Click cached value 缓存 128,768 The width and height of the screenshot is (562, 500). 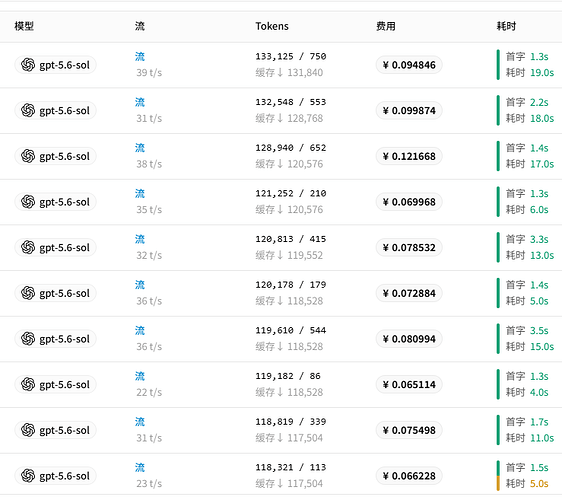(x=289, y=118)
